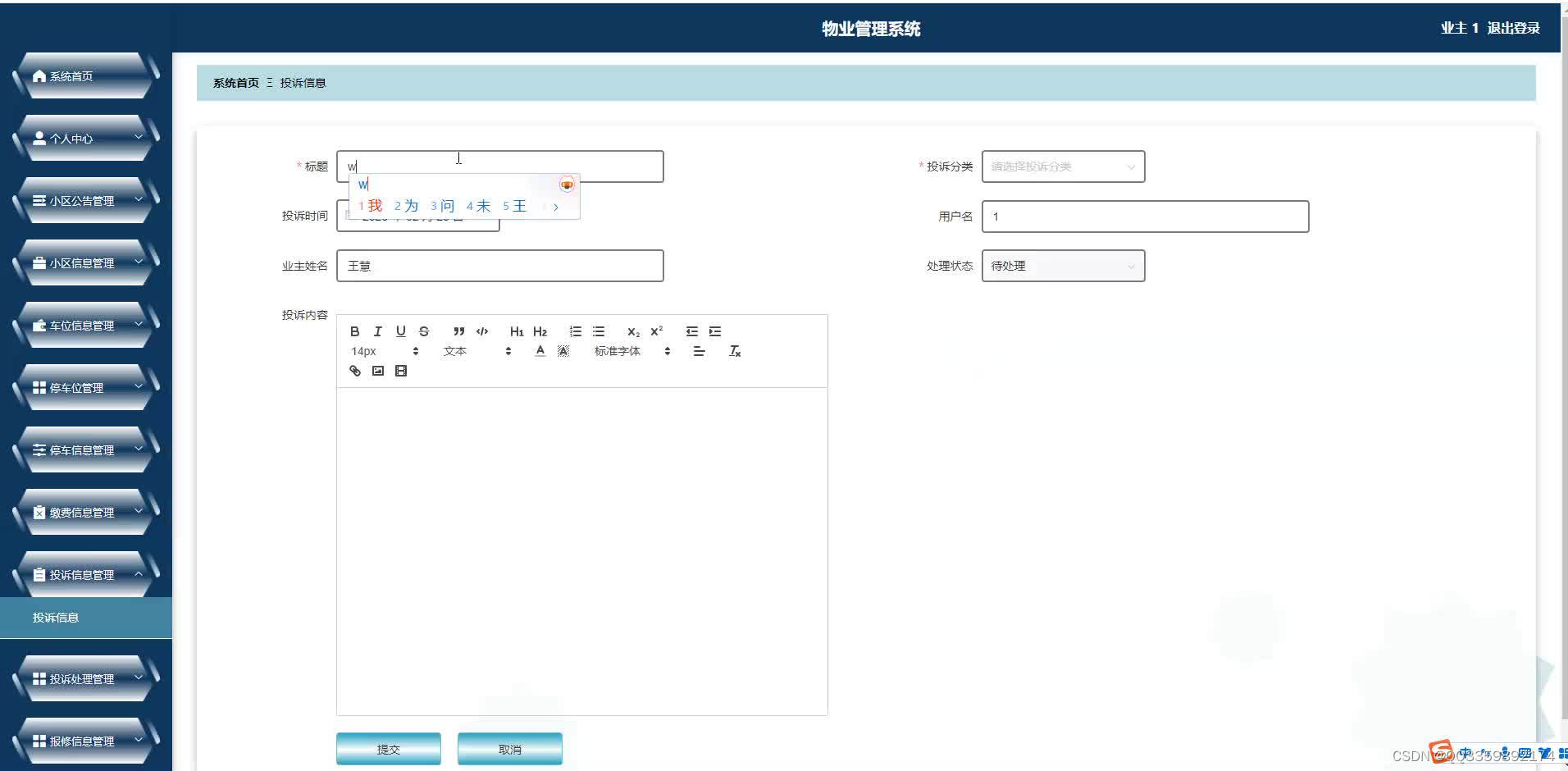
Task: Expand the 缴费信息管理 sidebar menu
Action: pos(86,512)
